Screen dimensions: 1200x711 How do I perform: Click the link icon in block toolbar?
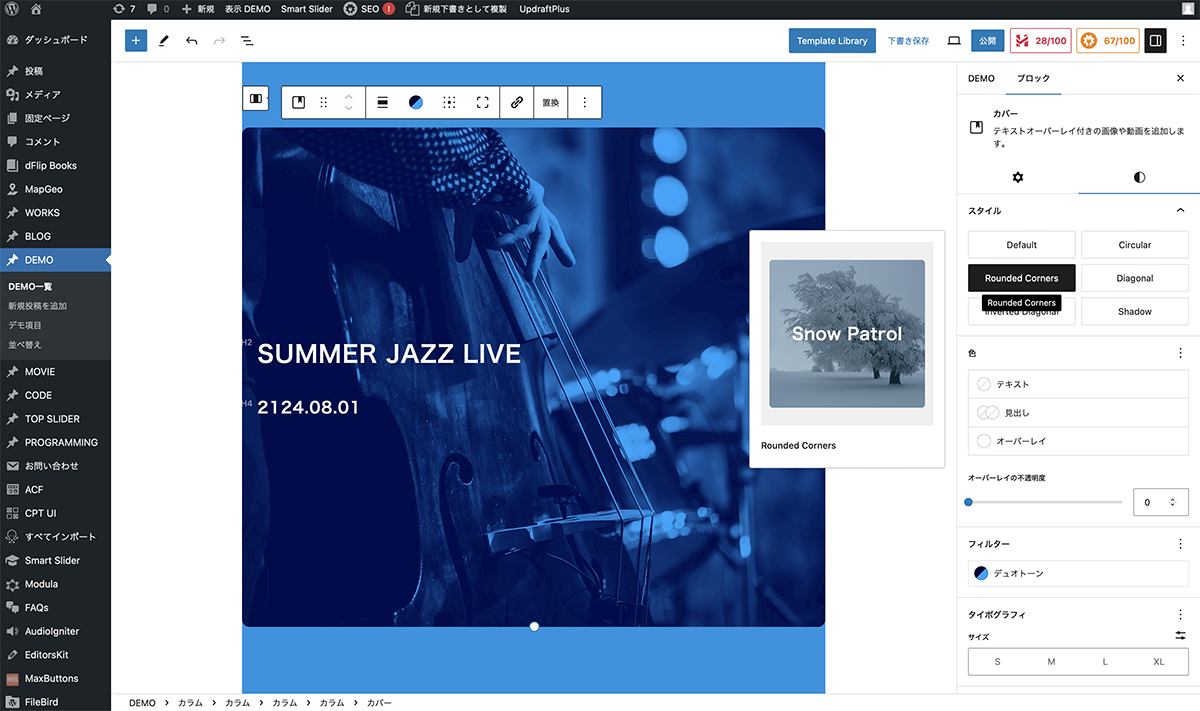(x=517, y=102)
